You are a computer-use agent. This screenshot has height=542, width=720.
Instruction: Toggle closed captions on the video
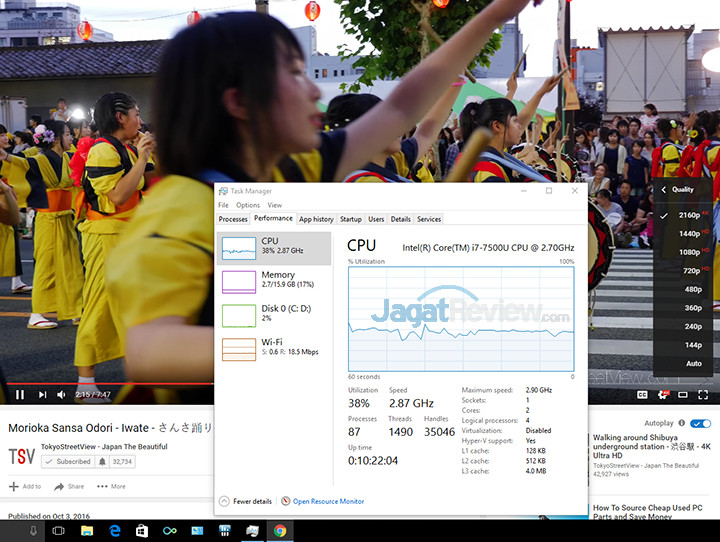pos(643,395)
